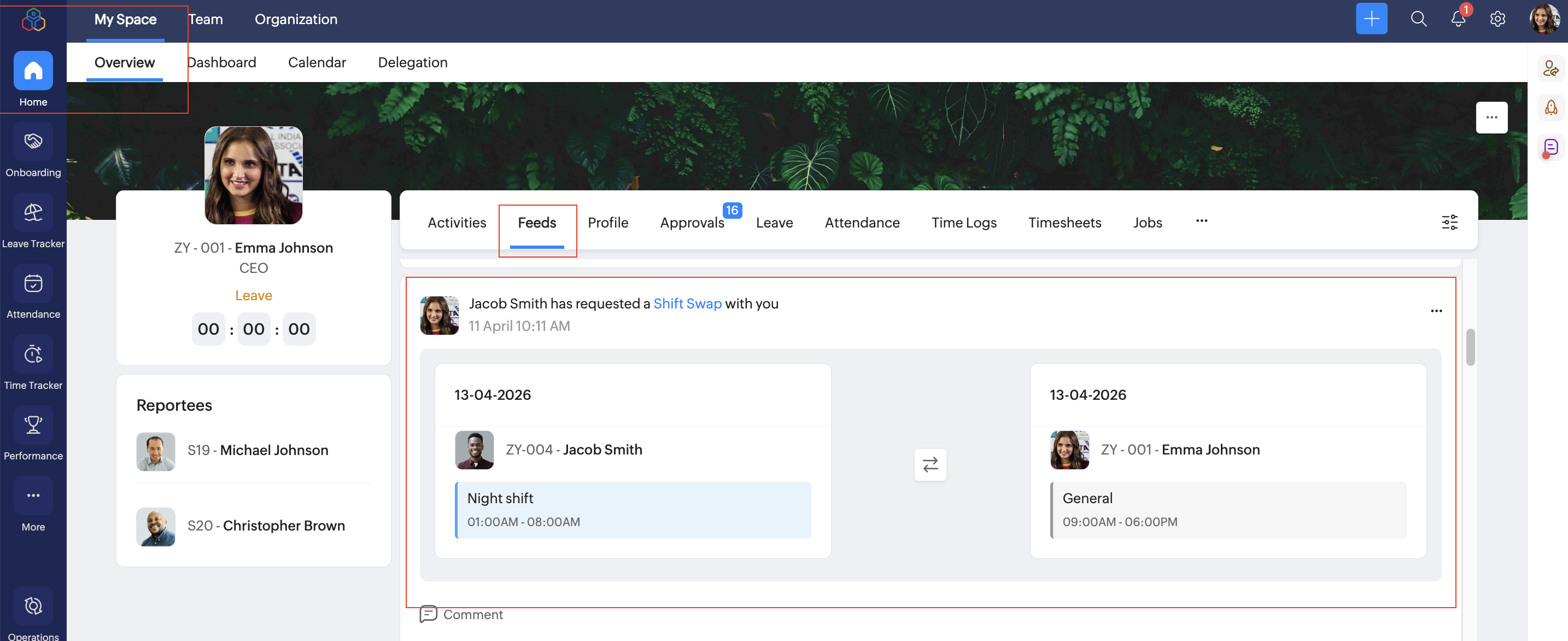
Task: Switch to the Team tab
Action: [x=206, y=20]
